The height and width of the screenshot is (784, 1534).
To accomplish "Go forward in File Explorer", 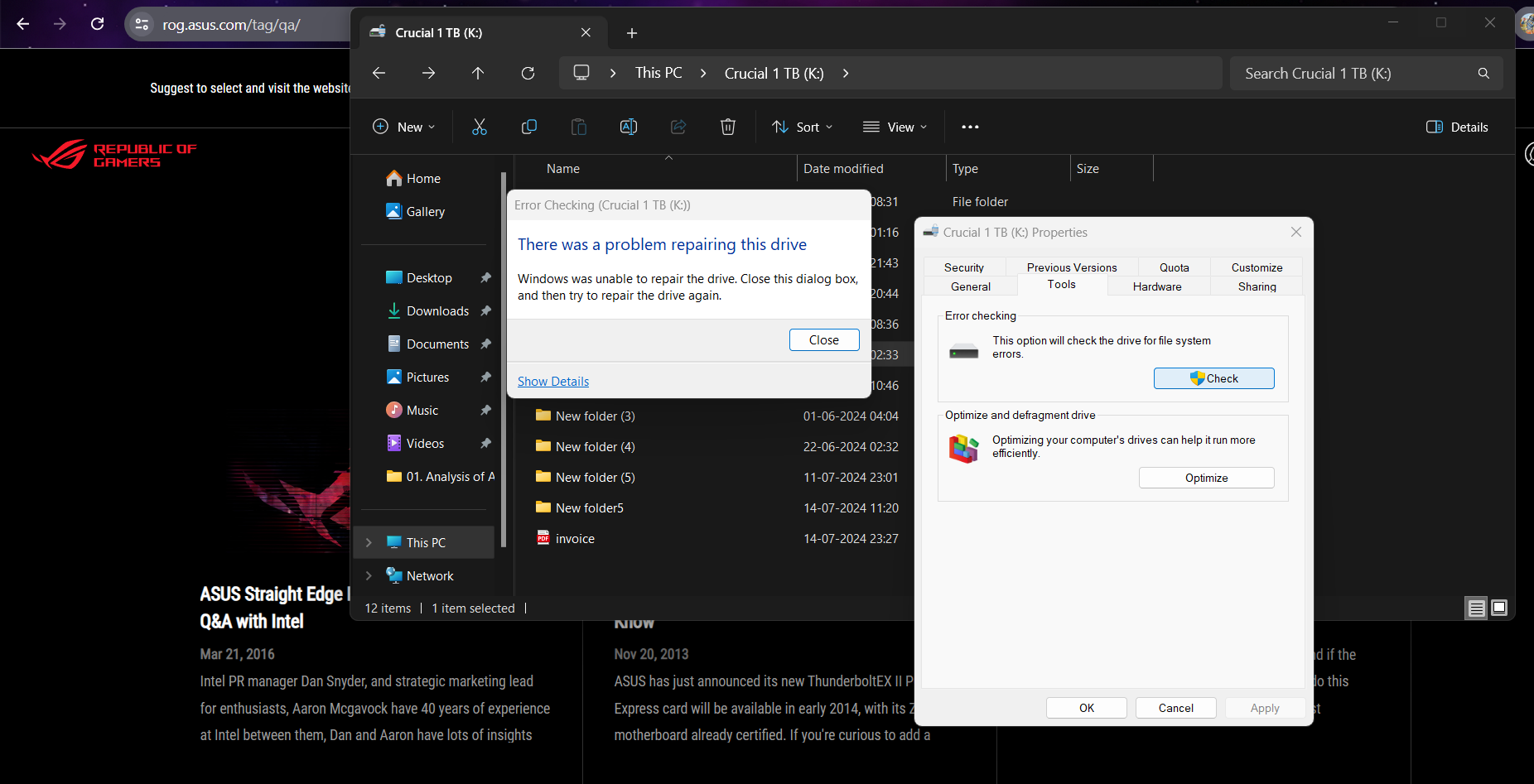I will point(428,73).
